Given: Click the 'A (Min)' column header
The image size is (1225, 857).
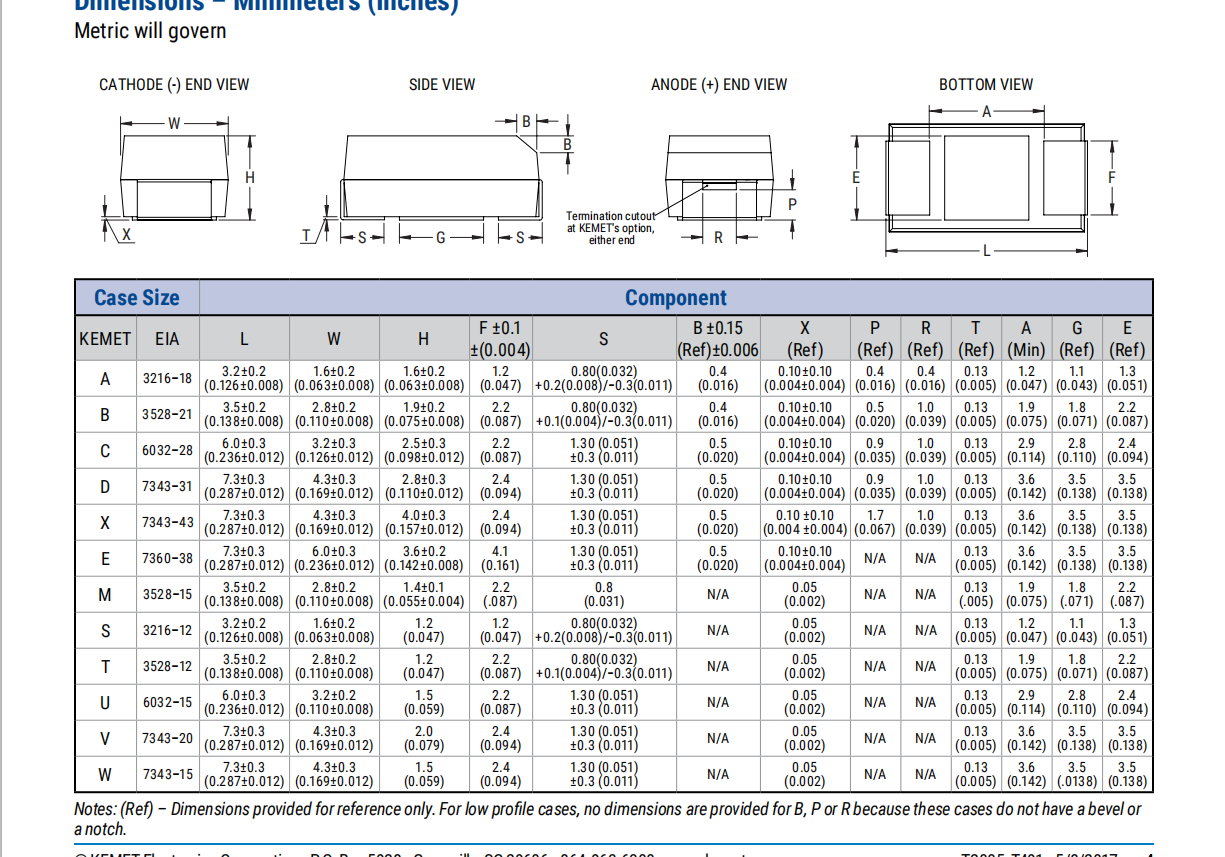Looking at the screenshot, I should coord(1026,339).
